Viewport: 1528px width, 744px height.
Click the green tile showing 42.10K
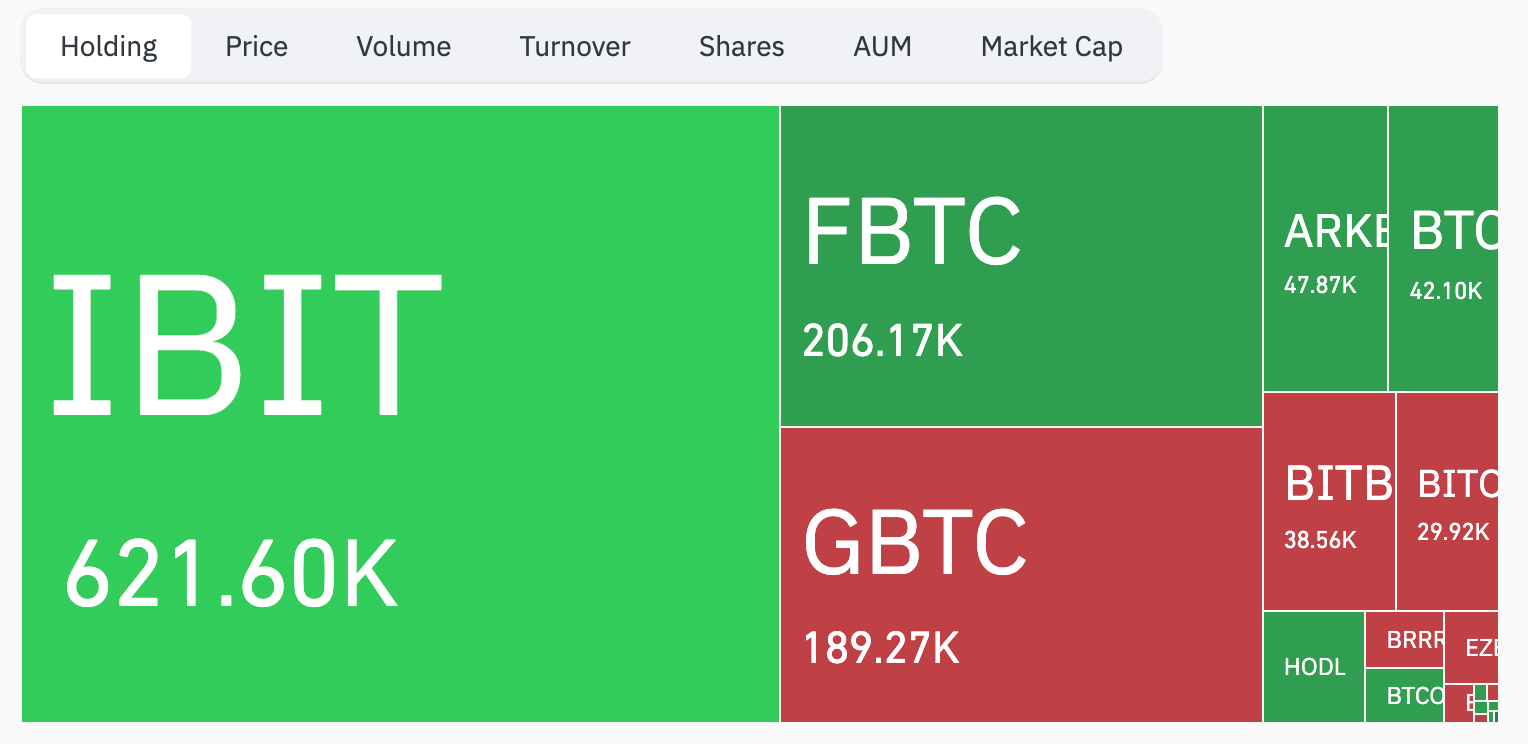coord(1443,248)
